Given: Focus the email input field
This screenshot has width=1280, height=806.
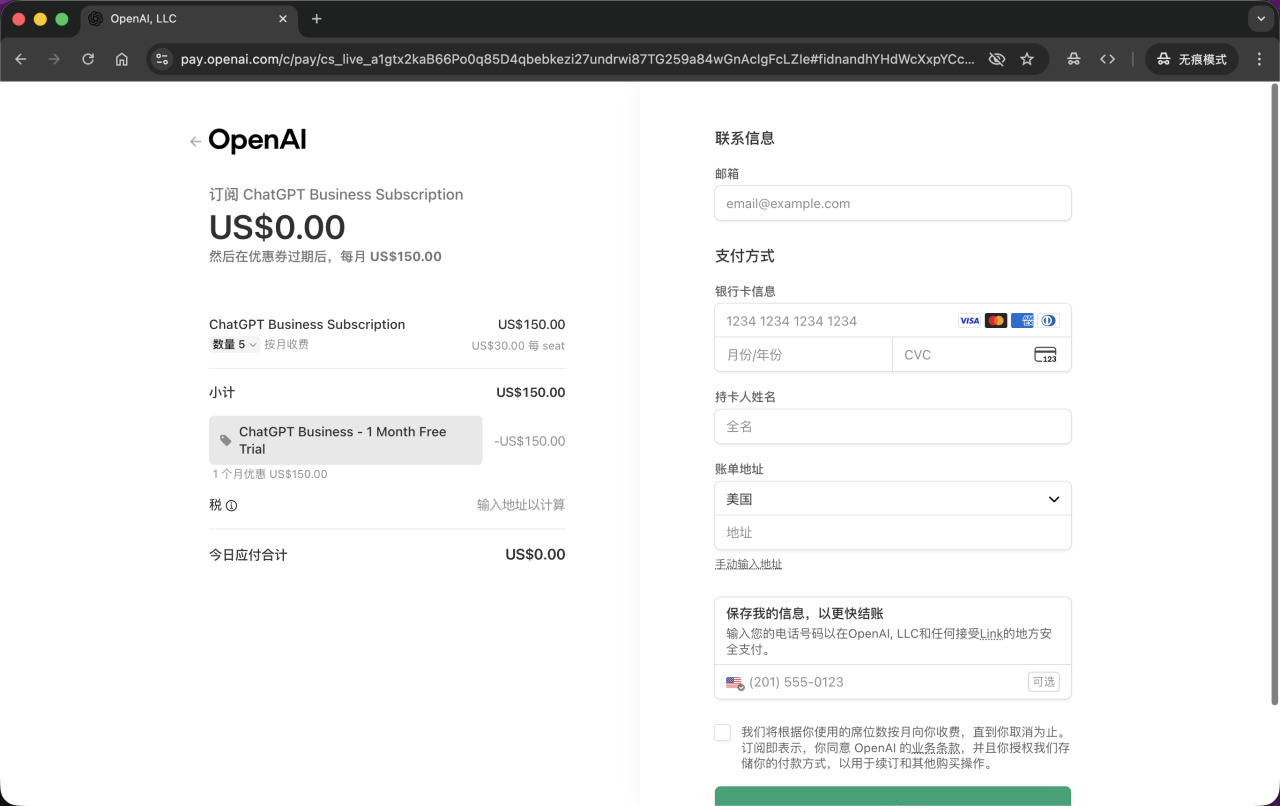Looking at the screenshot, I should (x=893, y=203).
